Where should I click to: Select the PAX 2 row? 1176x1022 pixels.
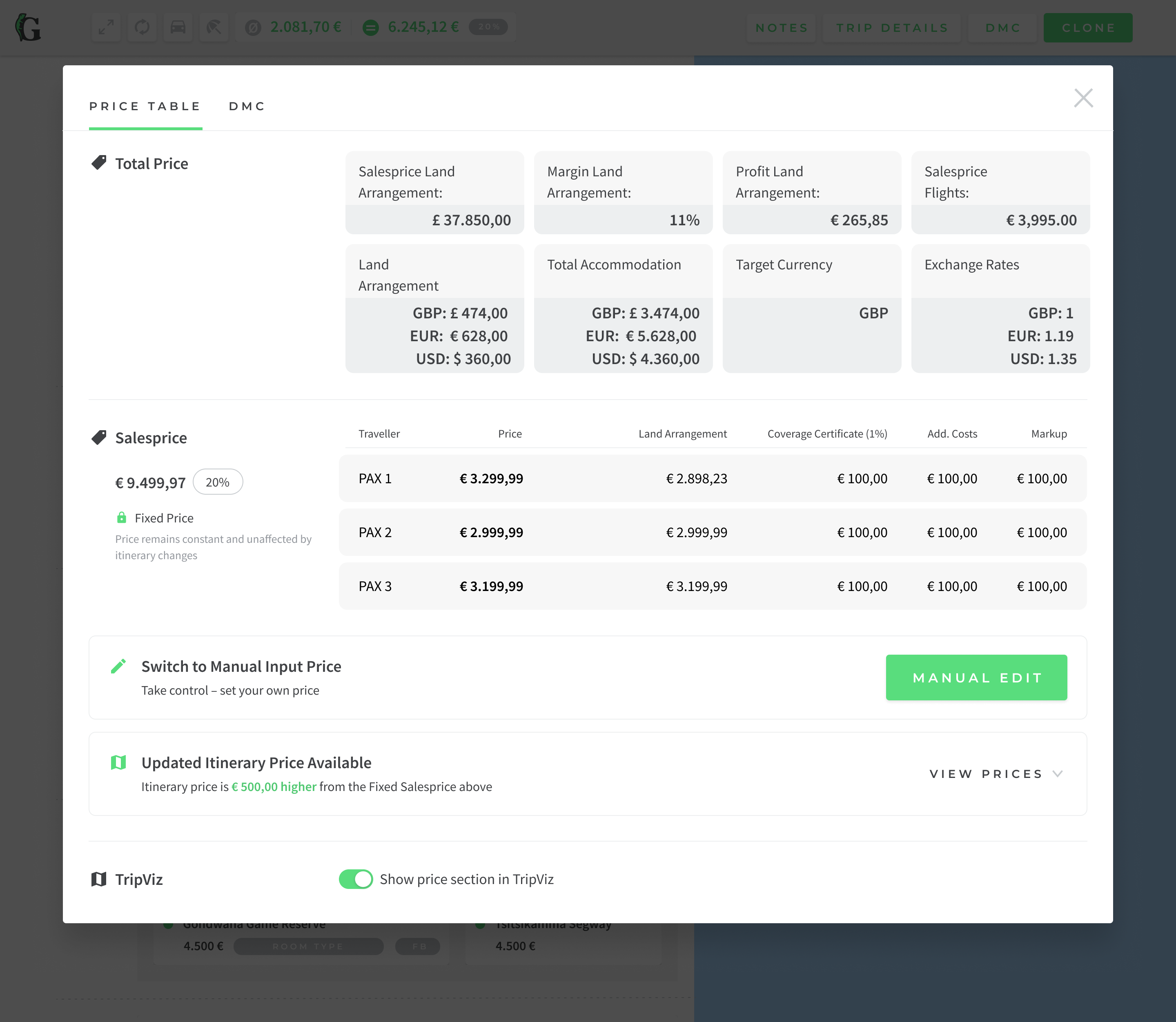713,532
